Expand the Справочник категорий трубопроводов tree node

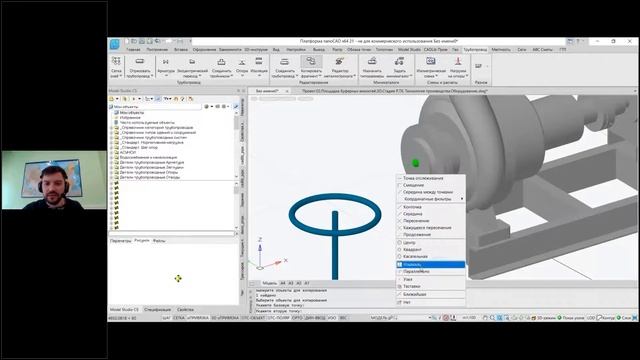[x=111, y=127]
